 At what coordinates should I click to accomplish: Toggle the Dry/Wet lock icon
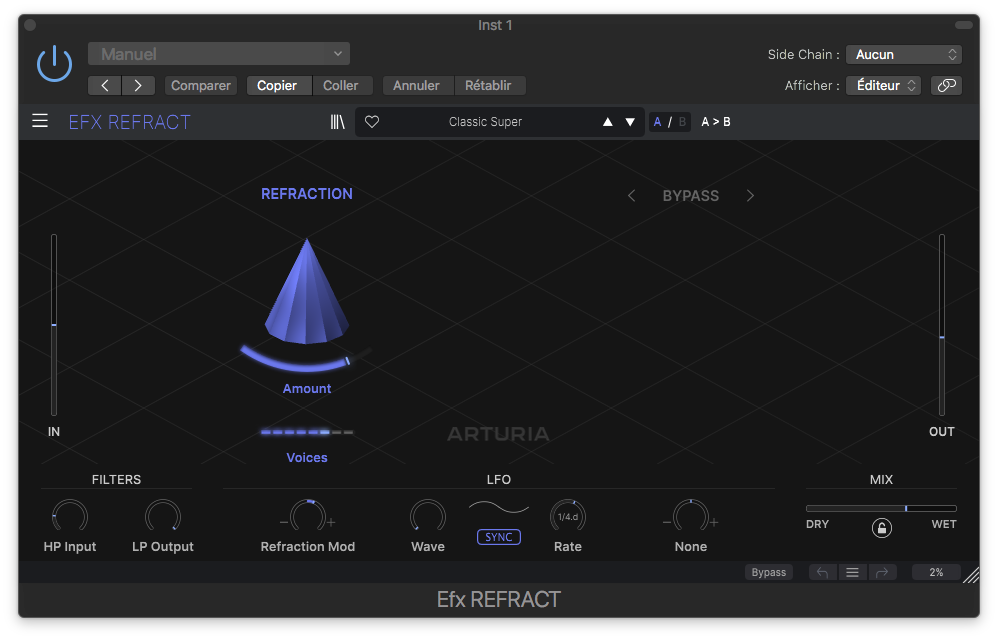(x=882, y=528)
